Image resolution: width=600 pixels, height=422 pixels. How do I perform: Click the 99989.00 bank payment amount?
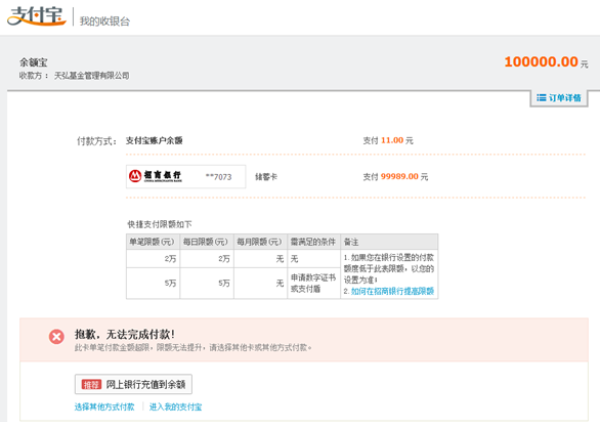[x=397, y=177]
